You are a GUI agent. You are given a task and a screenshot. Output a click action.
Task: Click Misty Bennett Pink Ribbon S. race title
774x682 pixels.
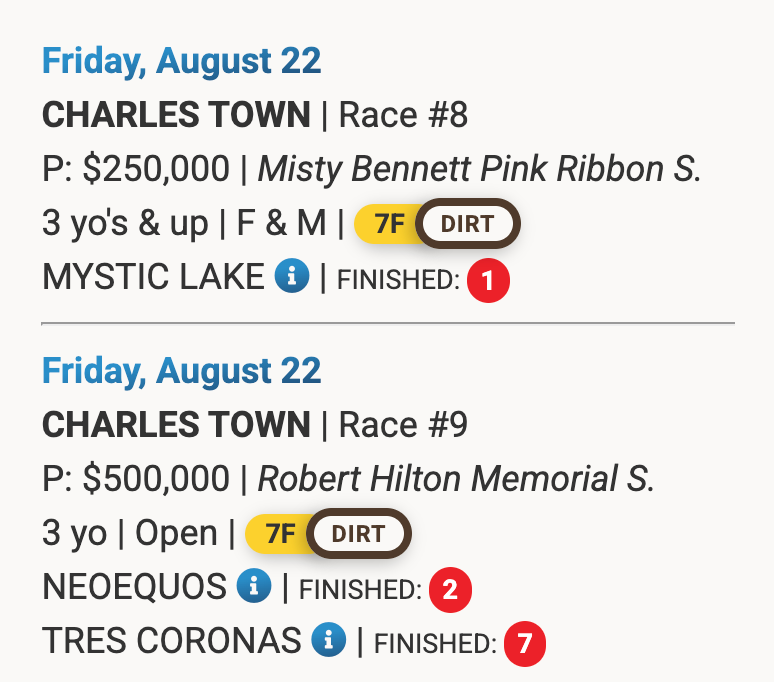[479, 169]
